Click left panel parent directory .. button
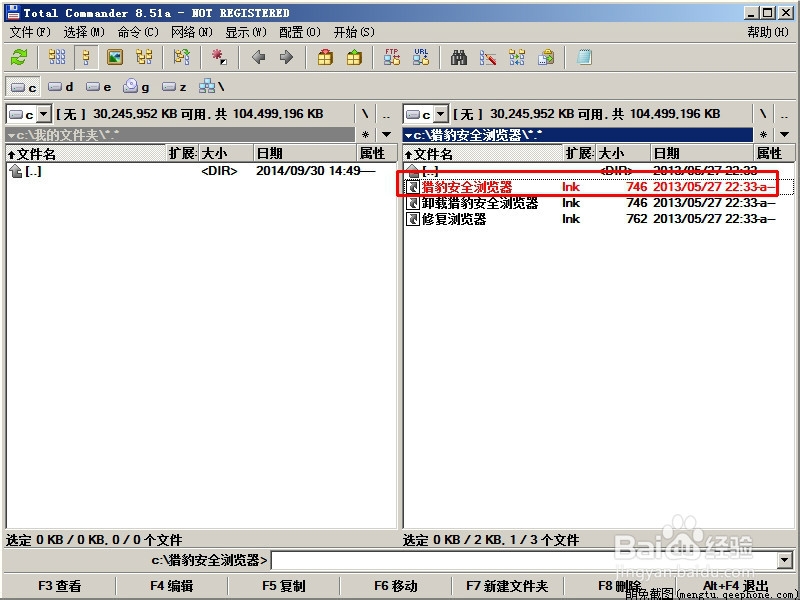Screen dimensions: 800x600 (386, 114)
